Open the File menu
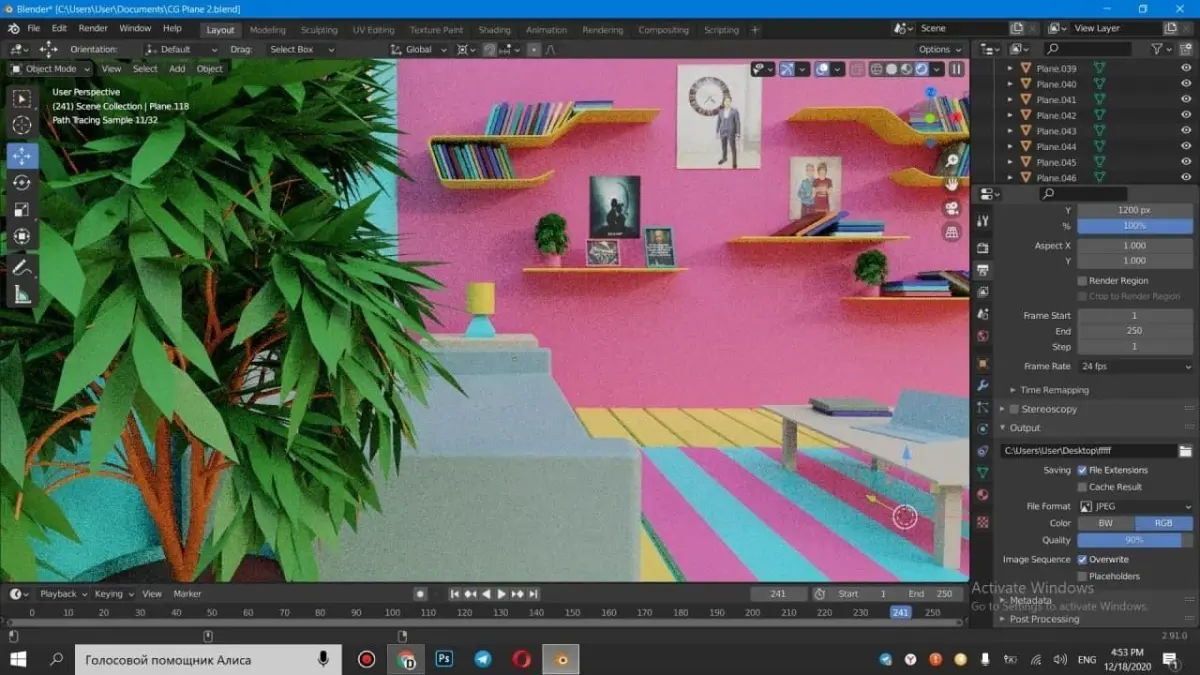This screenshot has height=675, width=1200. coord(34,29)
